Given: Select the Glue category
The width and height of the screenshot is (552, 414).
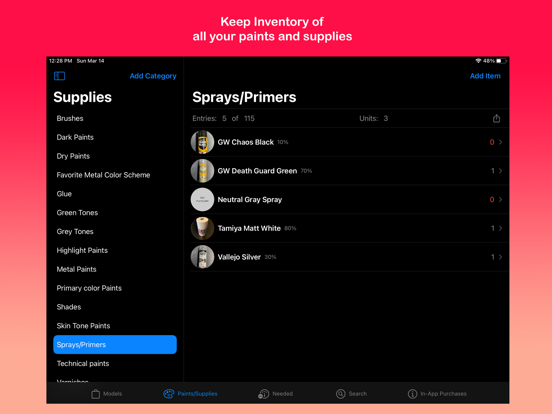Looking at the screenshot, I should point(115,194).
